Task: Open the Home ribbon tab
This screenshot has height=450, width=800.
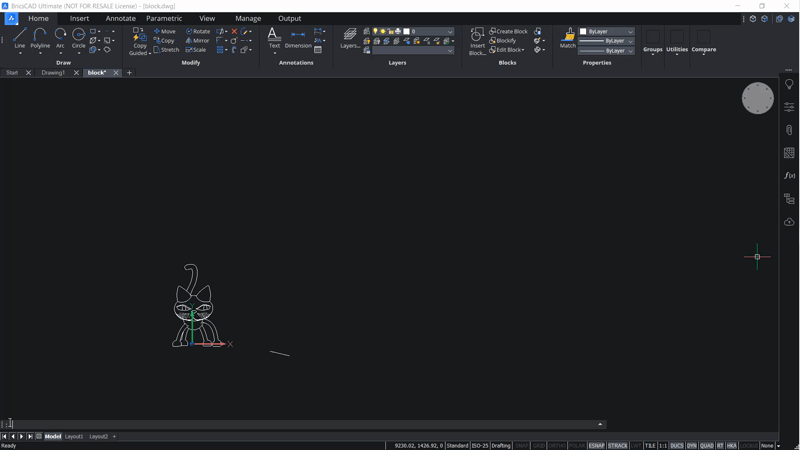Action: point(38,18)
